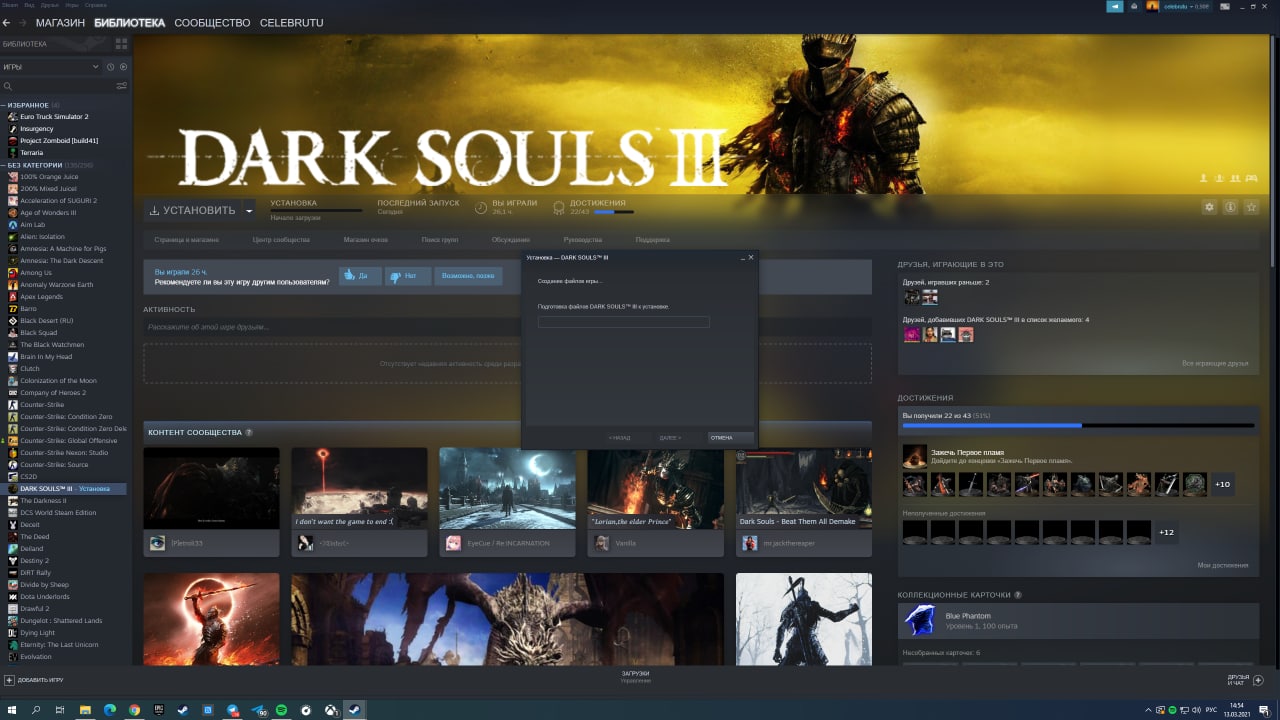Click the playtime clock icon
The width and height of the screenshot is (1280, 720).
(x=481, y=207)
